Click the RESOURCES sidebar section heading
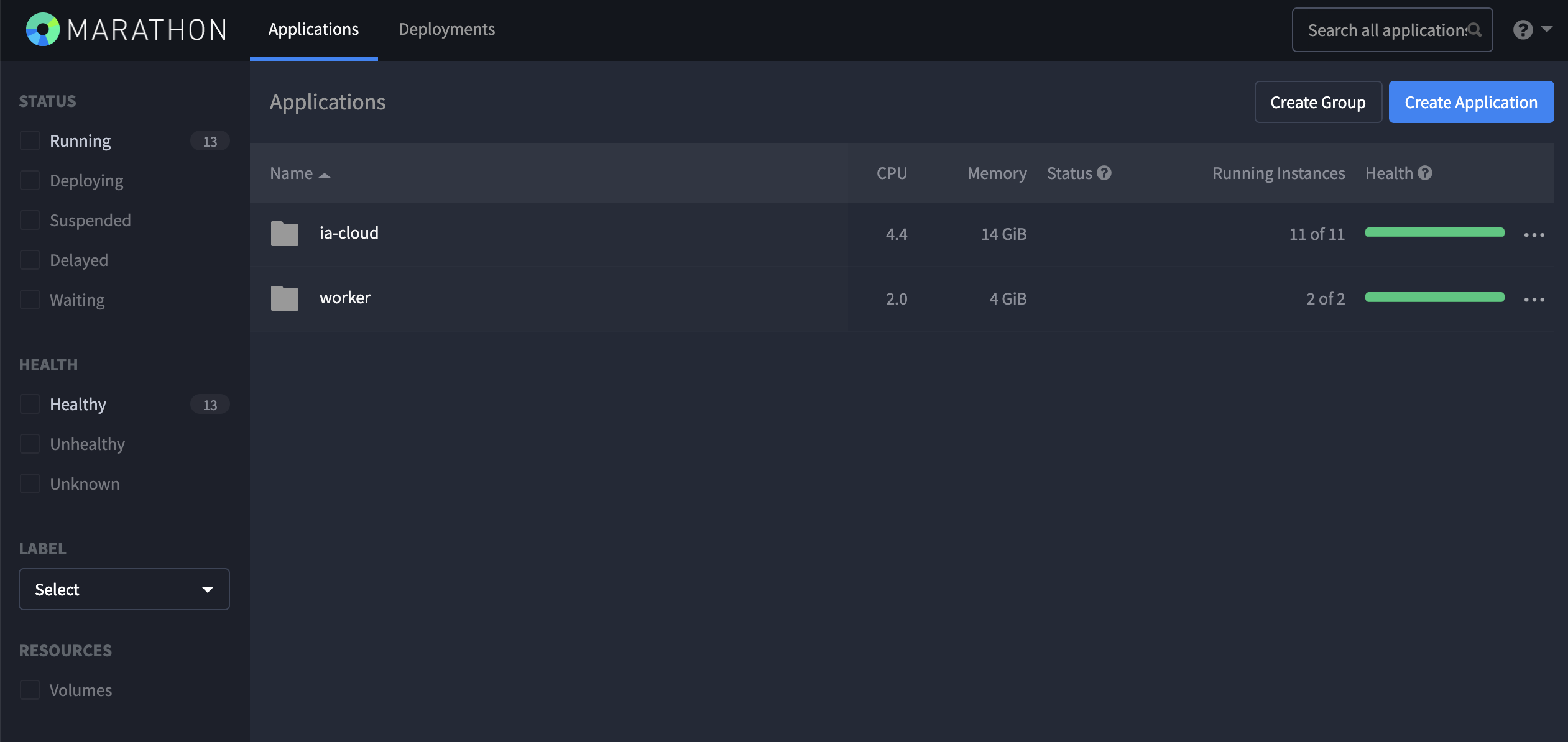This screenshot has width=1568, height=742. tap(65, 651)
